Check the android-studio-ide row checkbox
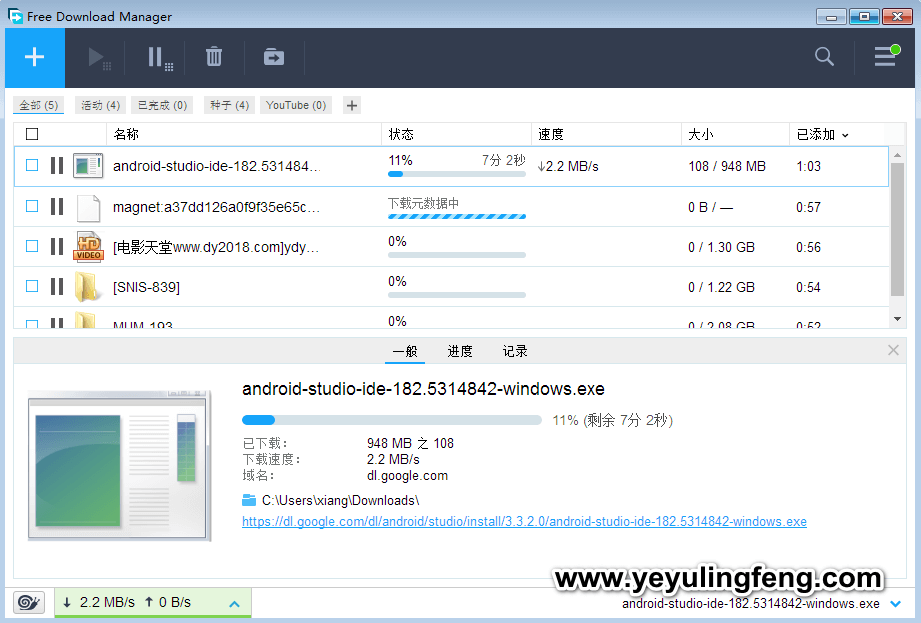 [32, 166]
